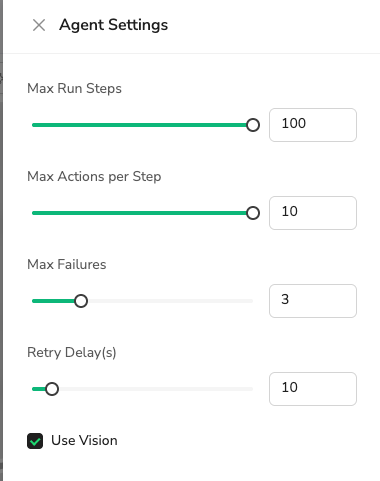The width and height of the screenshot is (380, 481).
Task: Uncheck the Use Vision checkbox
Action: [x=35, y=441]
